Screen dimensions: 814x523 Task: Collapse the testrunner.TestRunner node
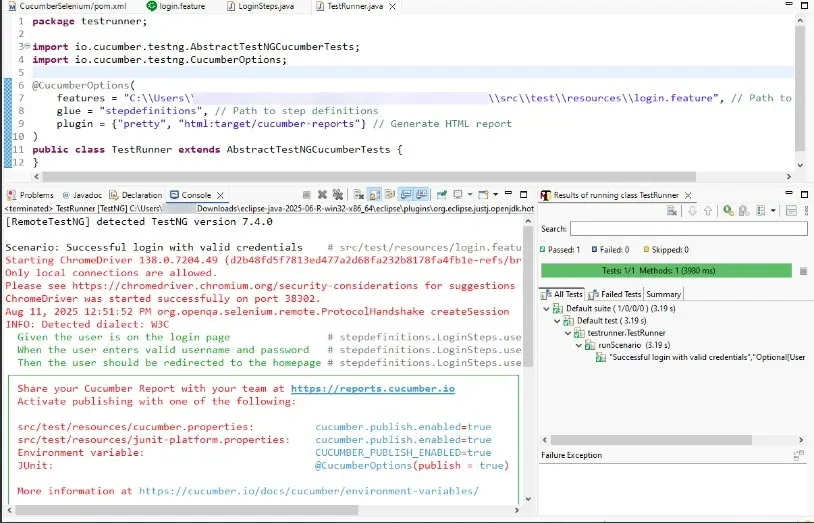pyautogui.click(x=568, y=333)
